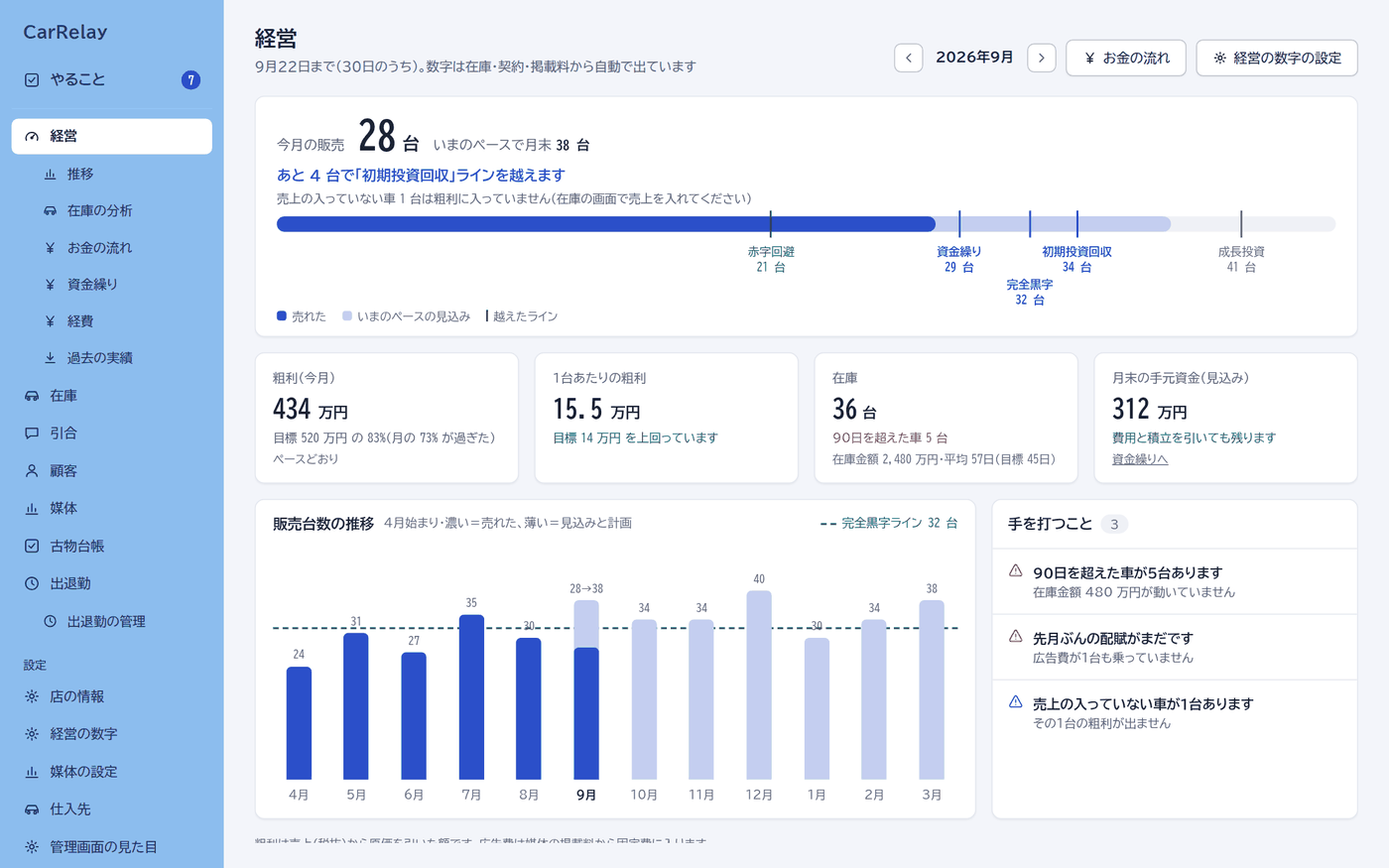1389x868 pixels.
Task: Open the お金の流れ button at top
Action: click(x=1126, y=58)
